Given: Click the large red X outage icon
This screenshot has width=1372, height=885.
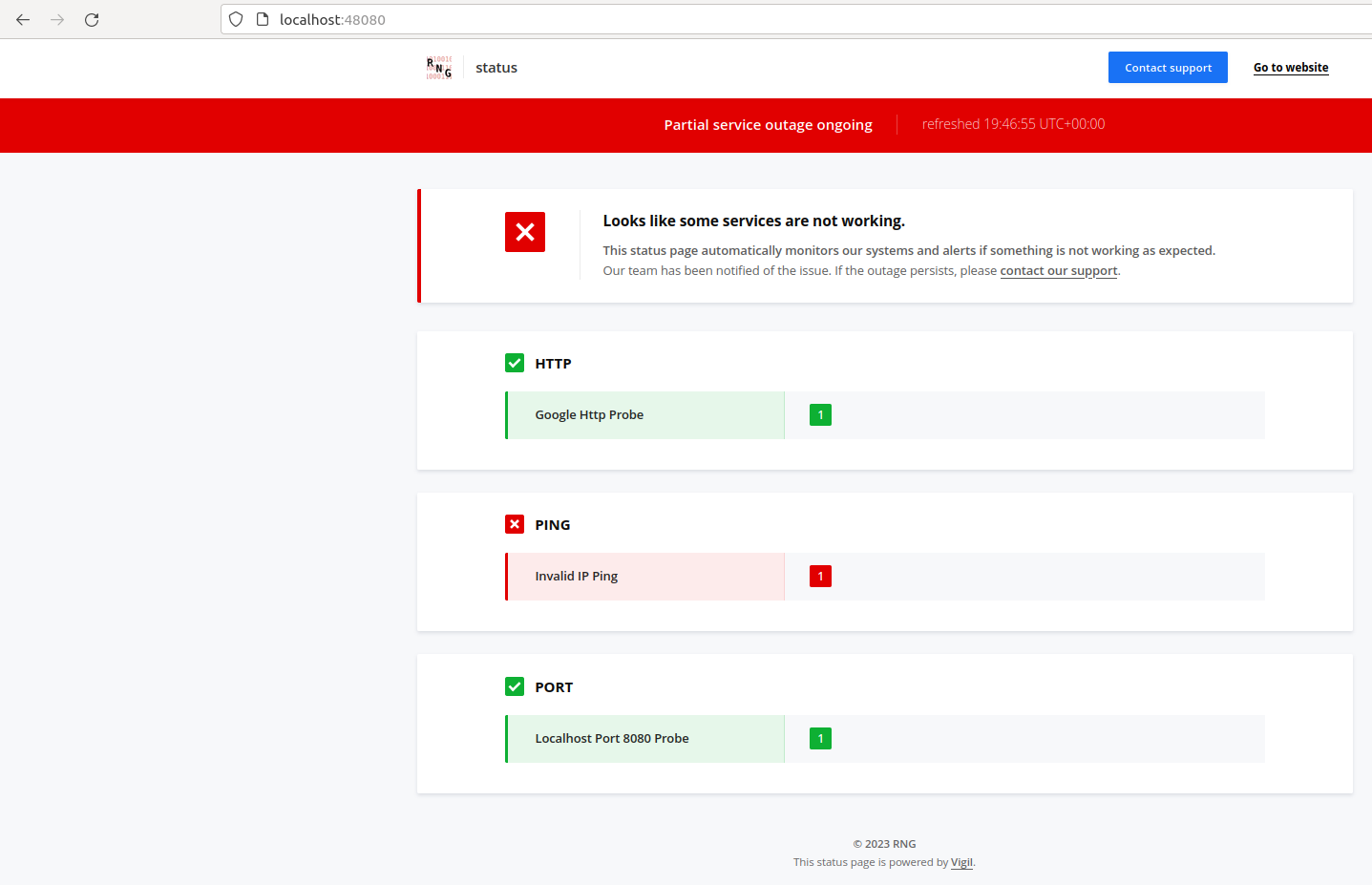Looking at the screenshot, I should pyautogui.click(x=524, y=232).
